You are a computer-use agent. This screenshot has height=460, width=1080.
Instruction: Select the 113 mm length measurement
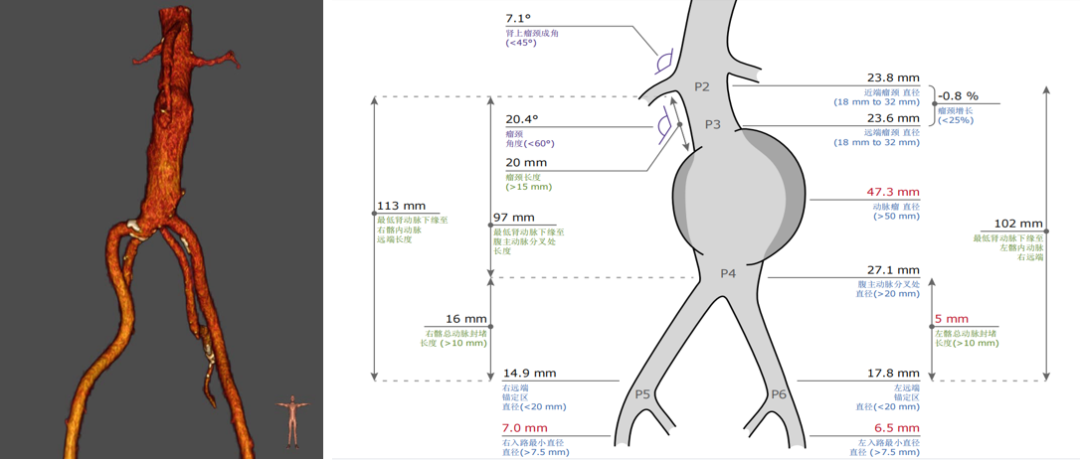[x=394, y=206]
